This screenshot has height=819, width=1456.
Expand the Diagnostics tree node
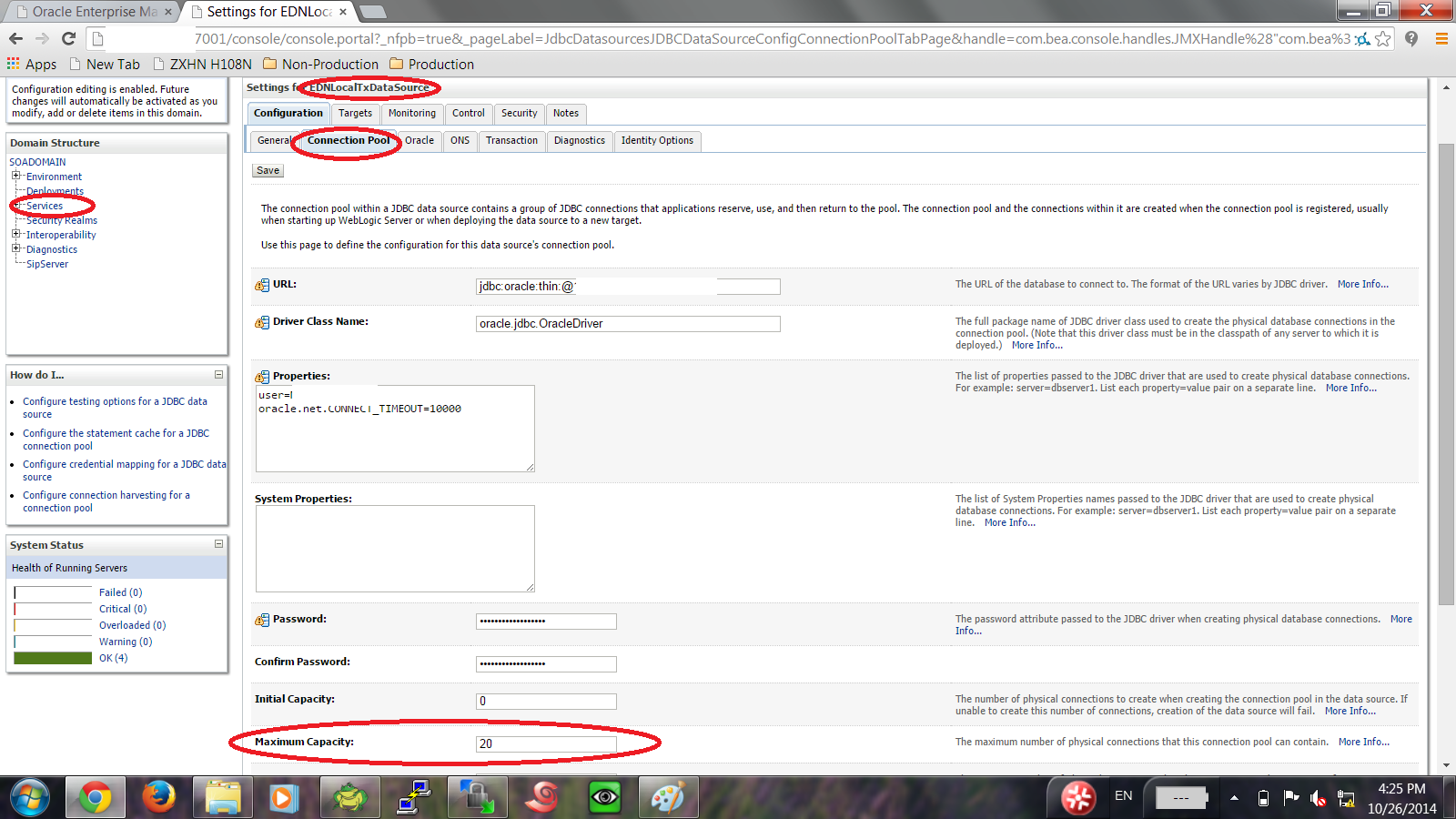15,248
